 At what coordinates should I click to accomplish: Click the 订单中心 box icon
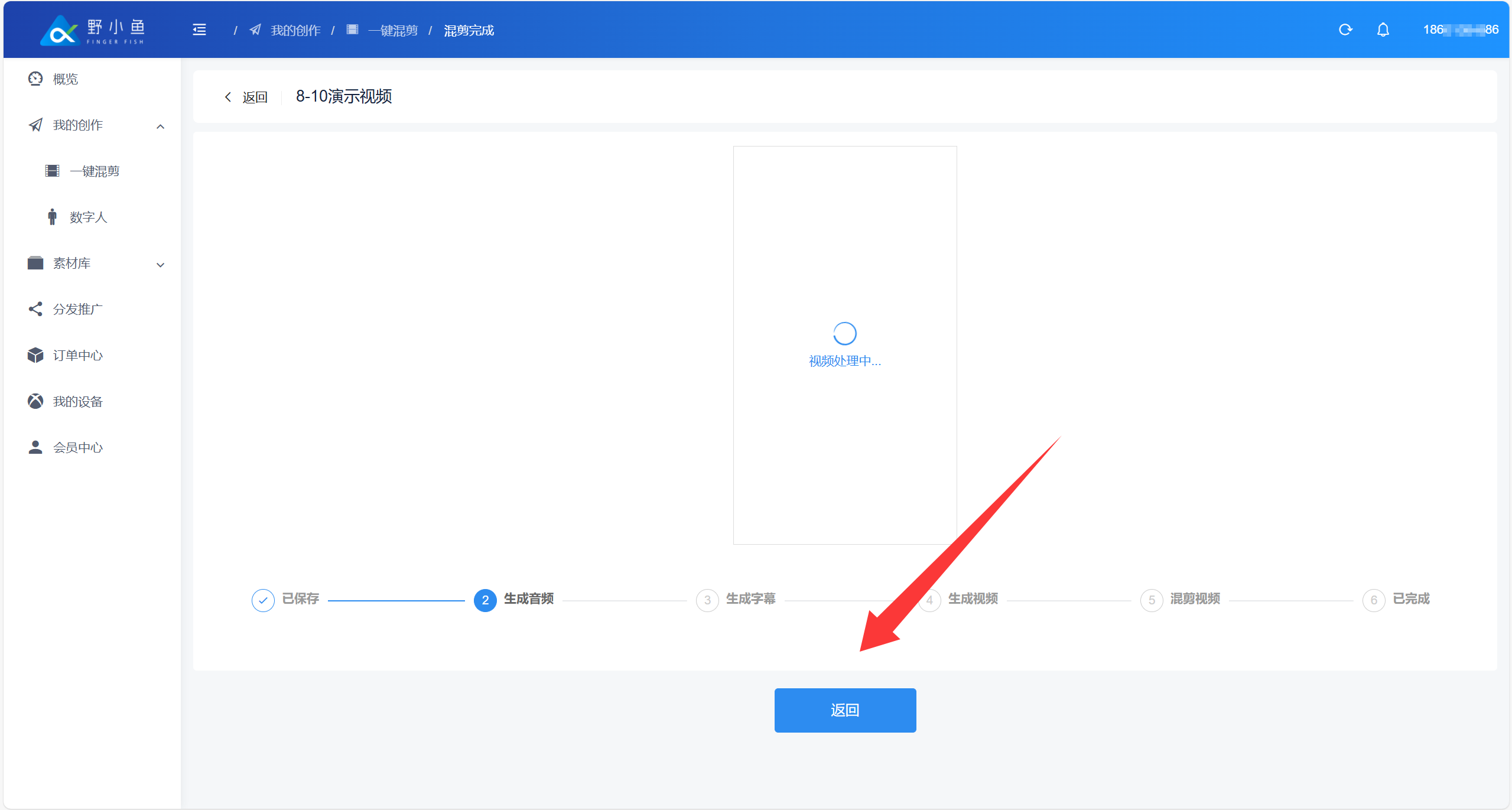[x=35, y=355]
